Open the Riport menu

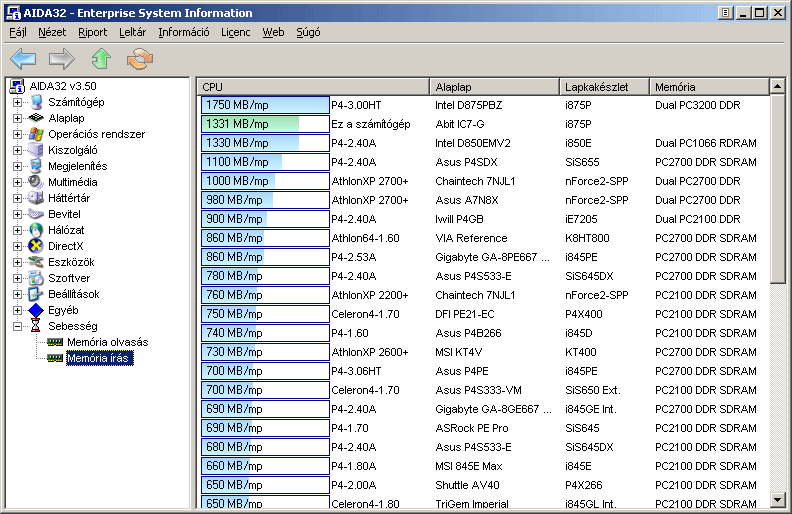pos(92,32)
